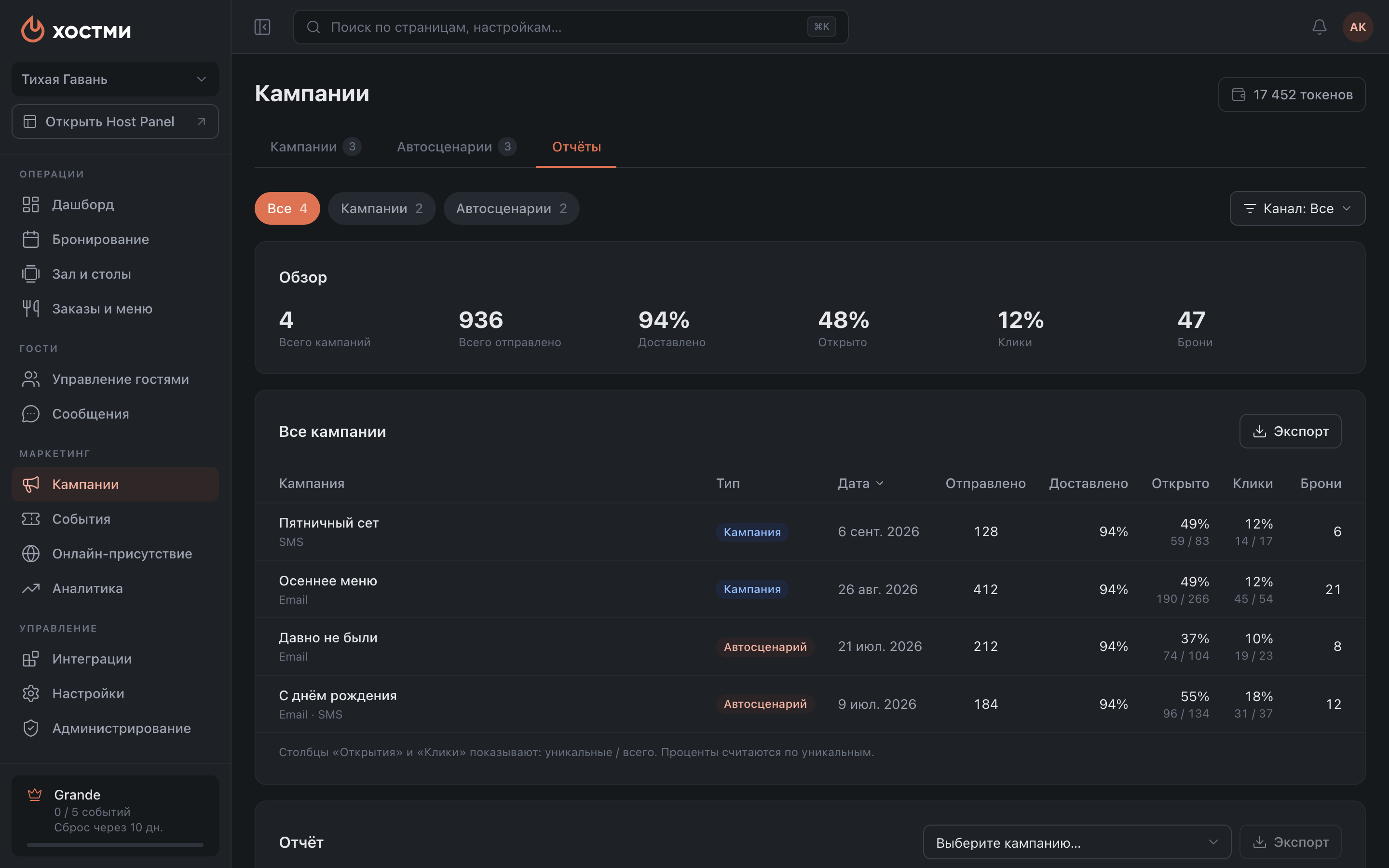This screenshot has width=1389, height=868.
Task: Open the Пятничный сет campaign row
Action: click(810, 531)
